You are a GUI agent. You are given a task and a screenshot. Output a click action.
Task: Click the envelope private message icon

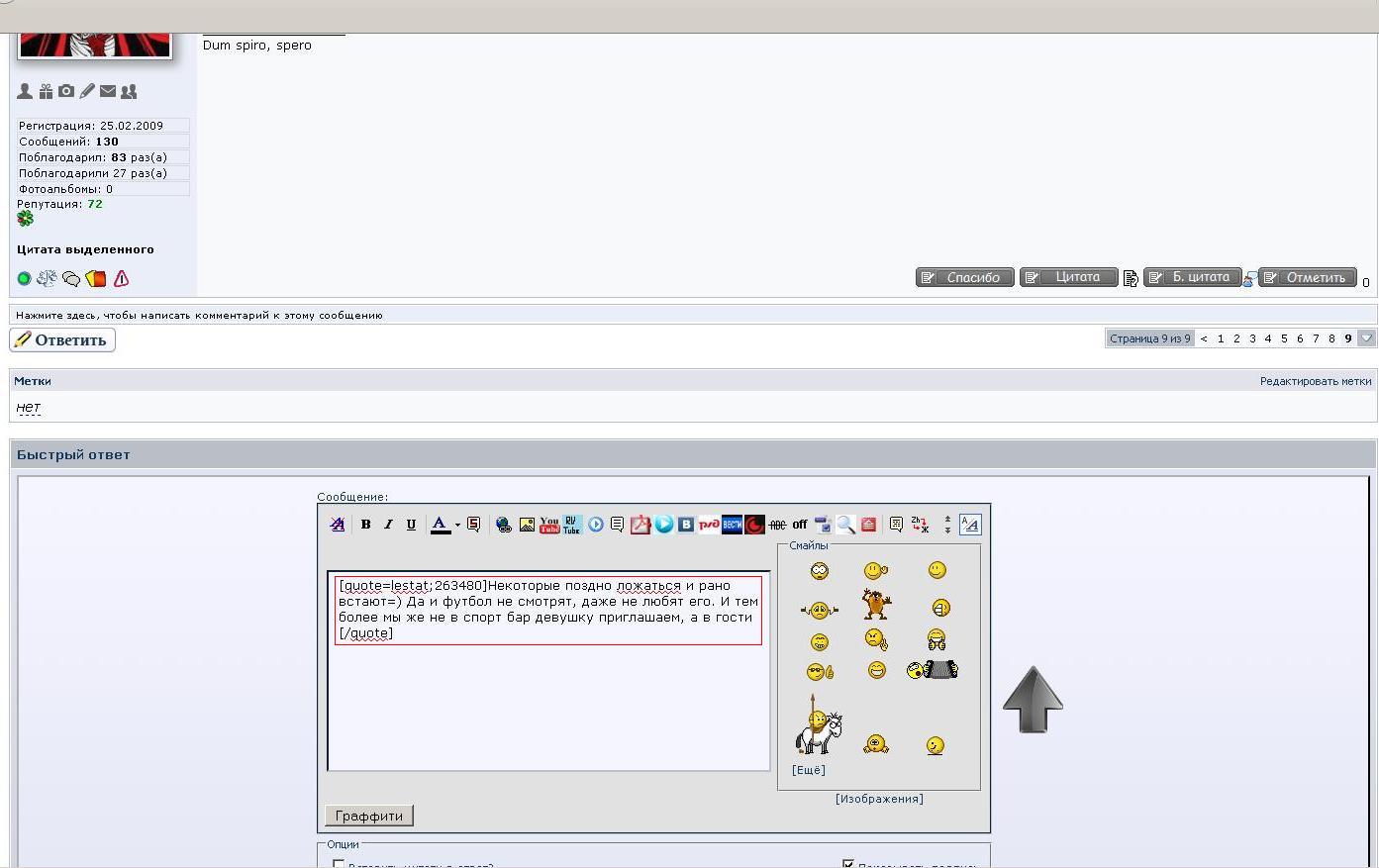[x=108, y=91]
